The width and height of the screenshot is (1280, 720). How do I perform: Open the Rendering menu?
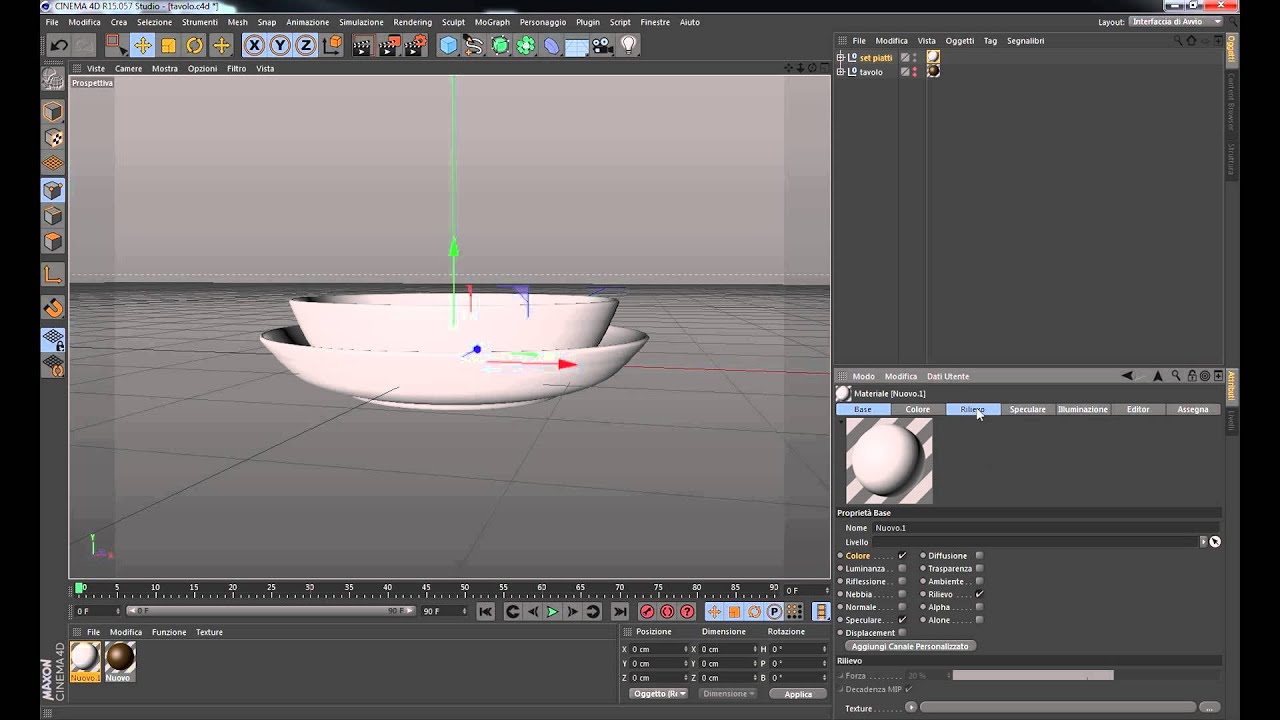click(x=413, y=22)
